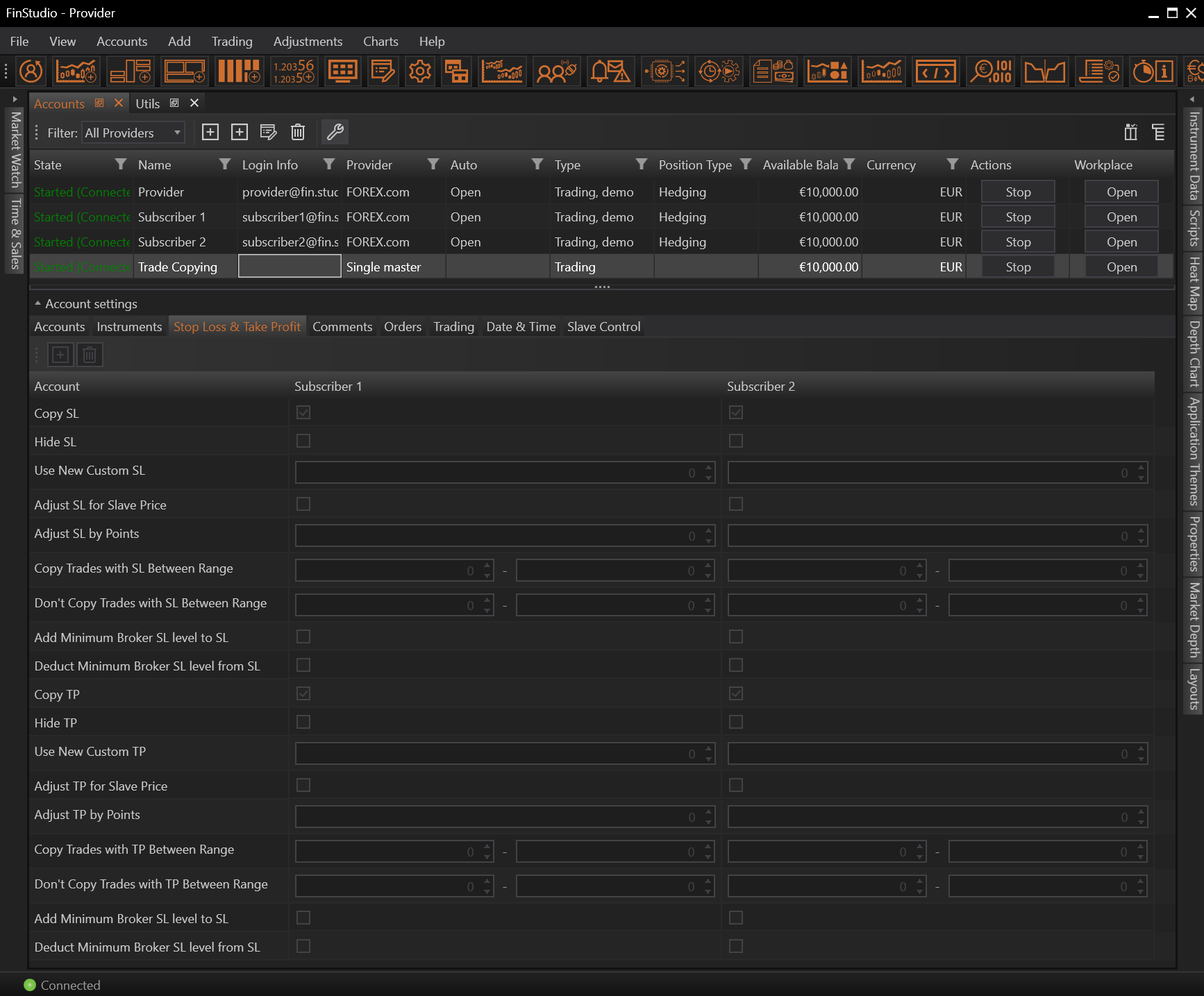Collapse the Account settings section
The height and width of the screenshot is (996, 1204).
pos(37,304)
